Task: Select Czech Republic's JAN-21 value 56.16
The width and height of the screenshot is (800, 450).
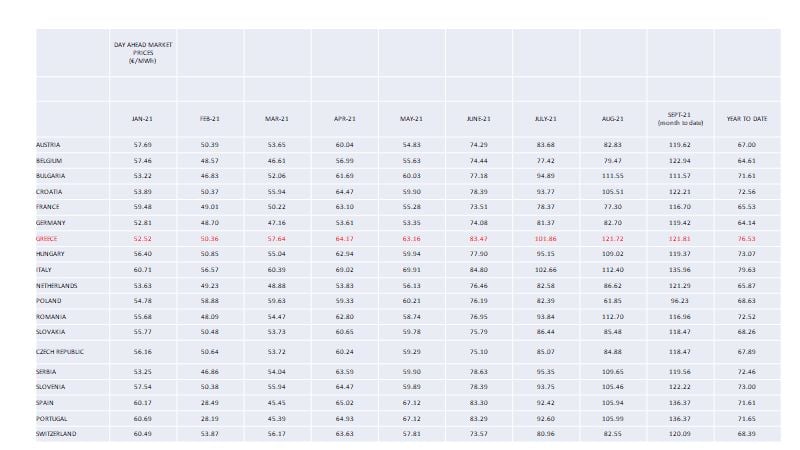Action: [142, 352]
